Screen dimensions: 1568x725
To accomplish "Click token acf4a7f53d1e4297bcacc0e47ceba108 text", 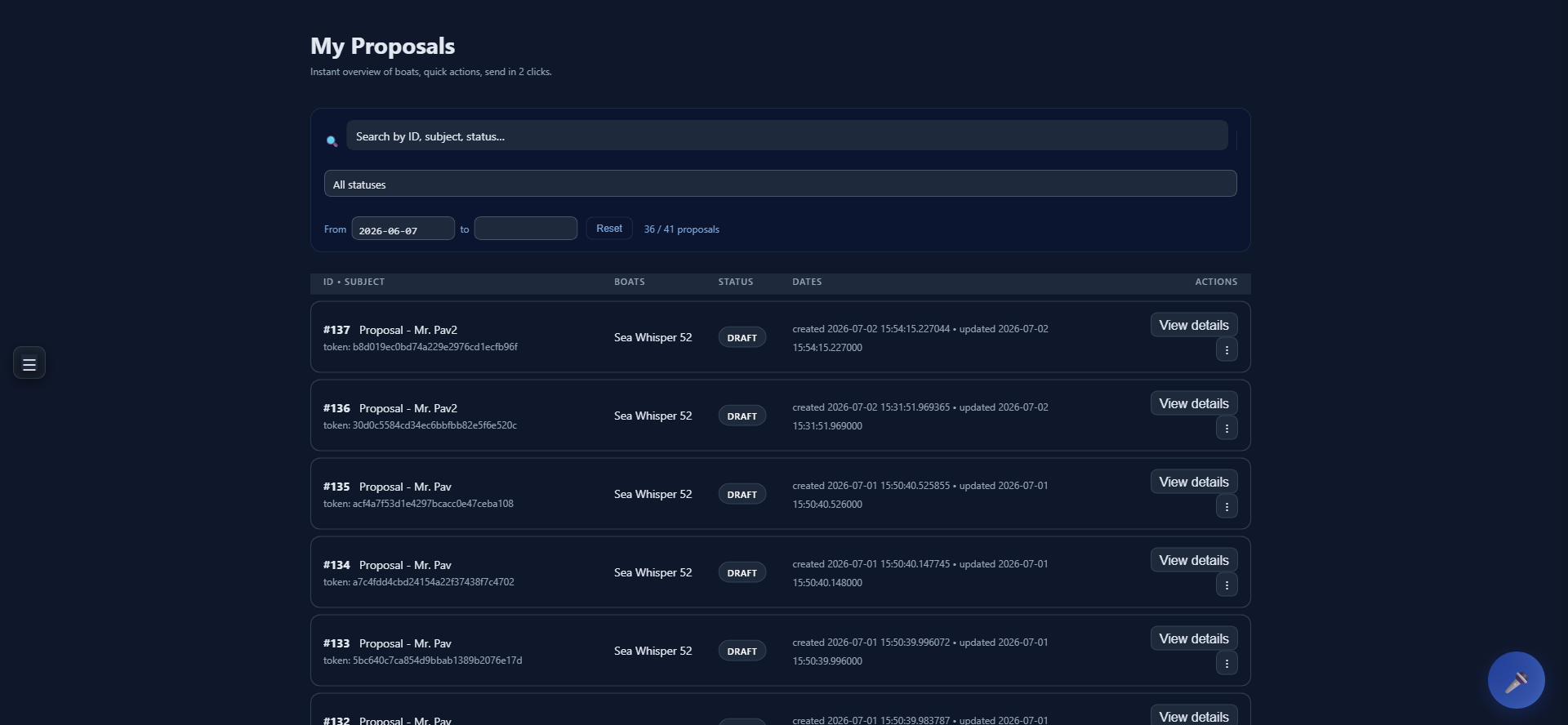I will (x=418, y=504).
